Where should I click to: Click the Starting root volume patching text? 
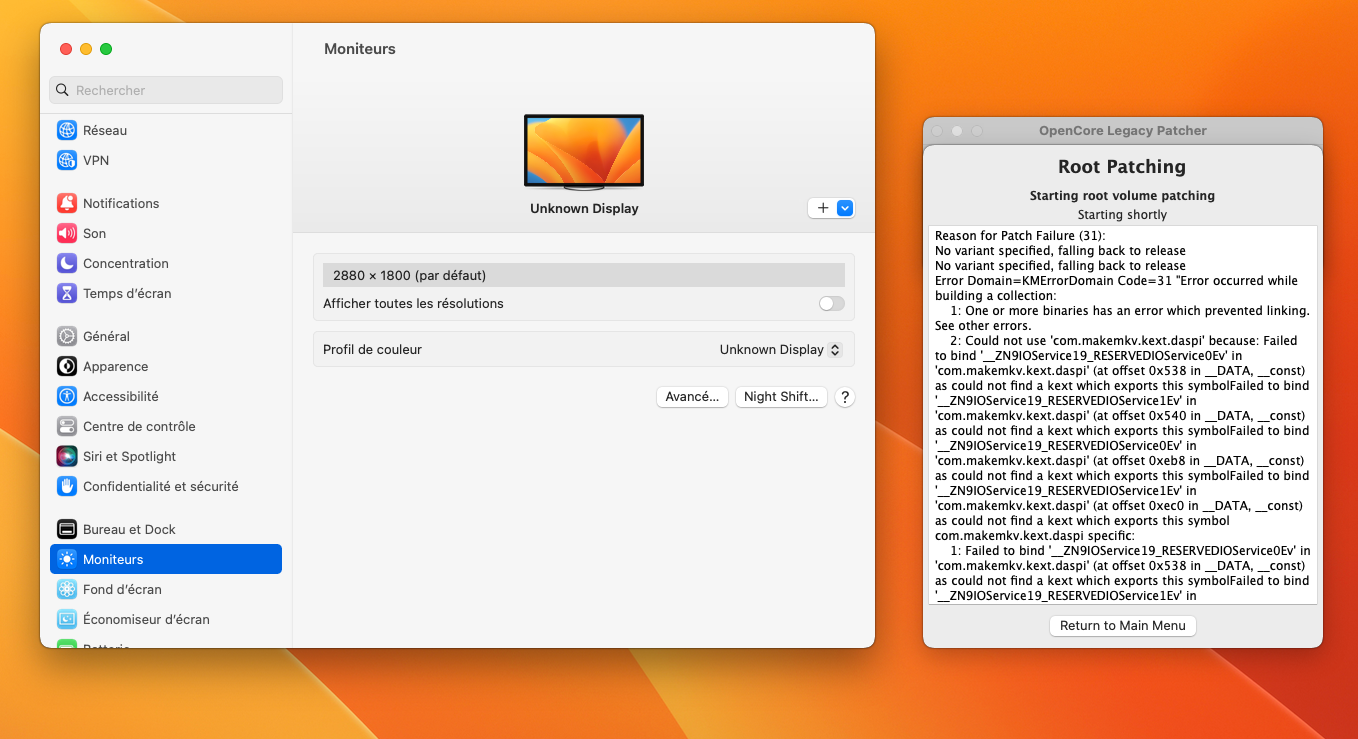tap(1122, 196)
